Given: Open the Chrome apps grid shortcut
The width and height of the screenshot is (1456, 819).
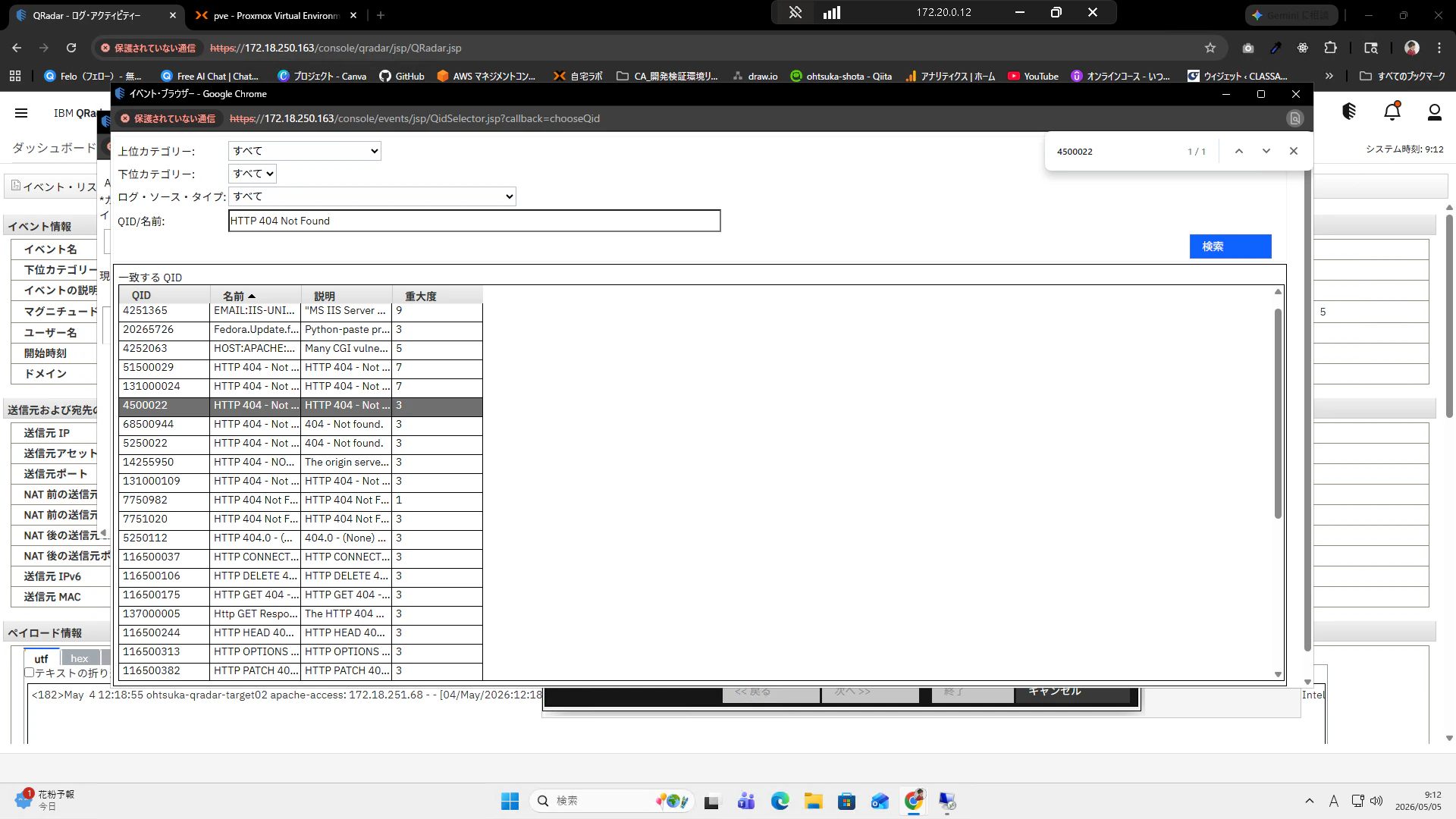Looking at the screenshot, I should point(15,76).
